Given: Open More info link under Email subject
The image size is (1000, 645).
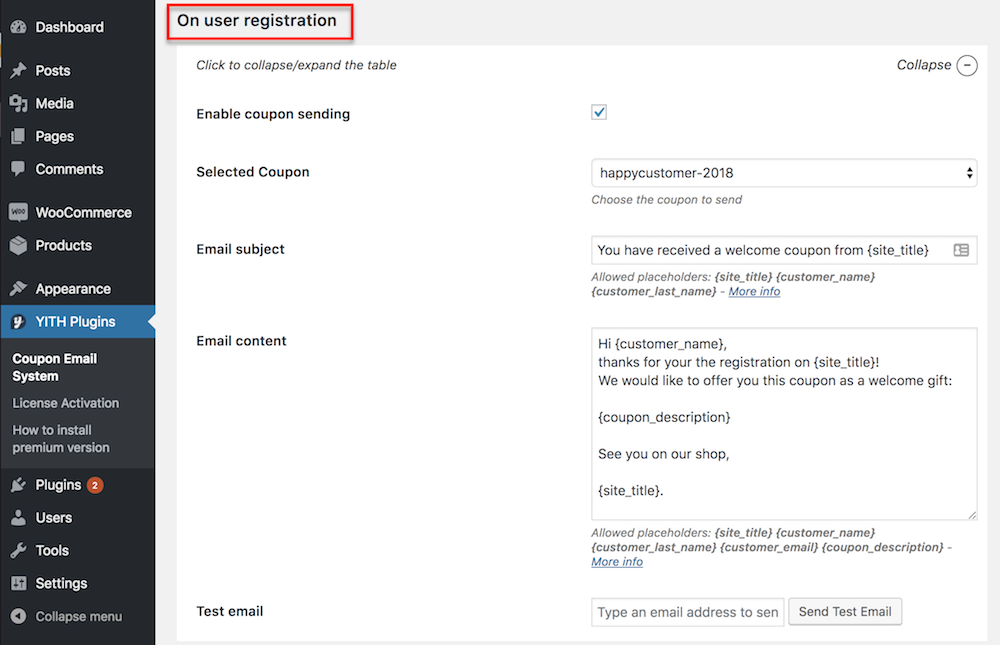Looking at the screenshot, I should 754,292.
